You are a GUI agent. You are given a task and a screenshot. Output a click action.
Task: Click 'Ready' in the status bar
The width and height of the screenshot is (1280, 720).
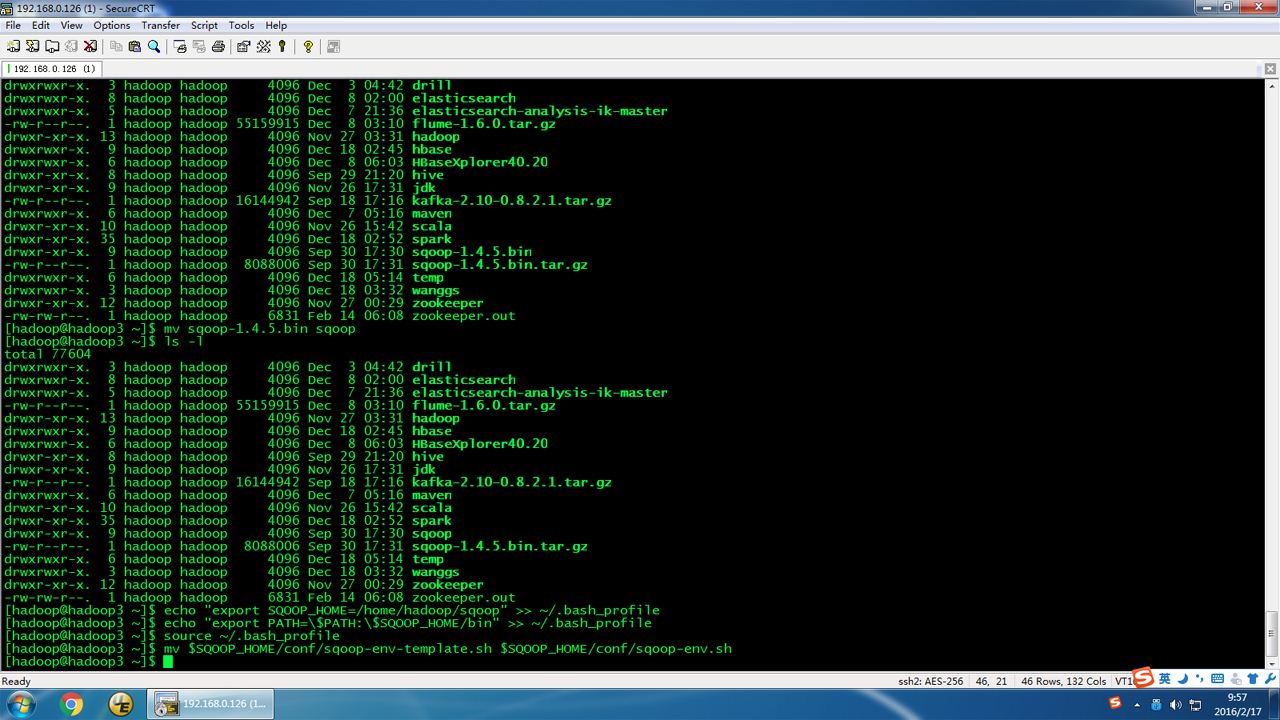coord(16,681)
